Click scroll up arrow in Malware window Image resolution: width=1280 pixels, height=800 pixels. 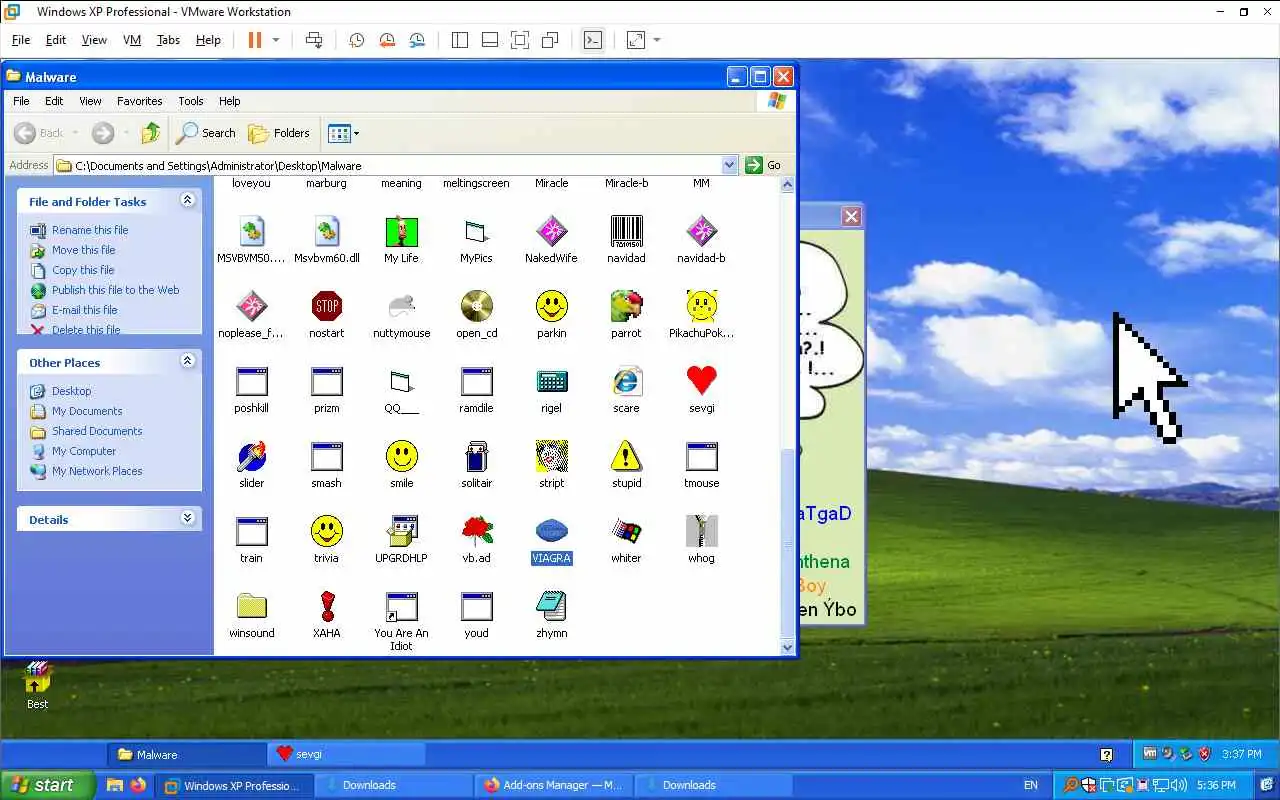point(787,185)
